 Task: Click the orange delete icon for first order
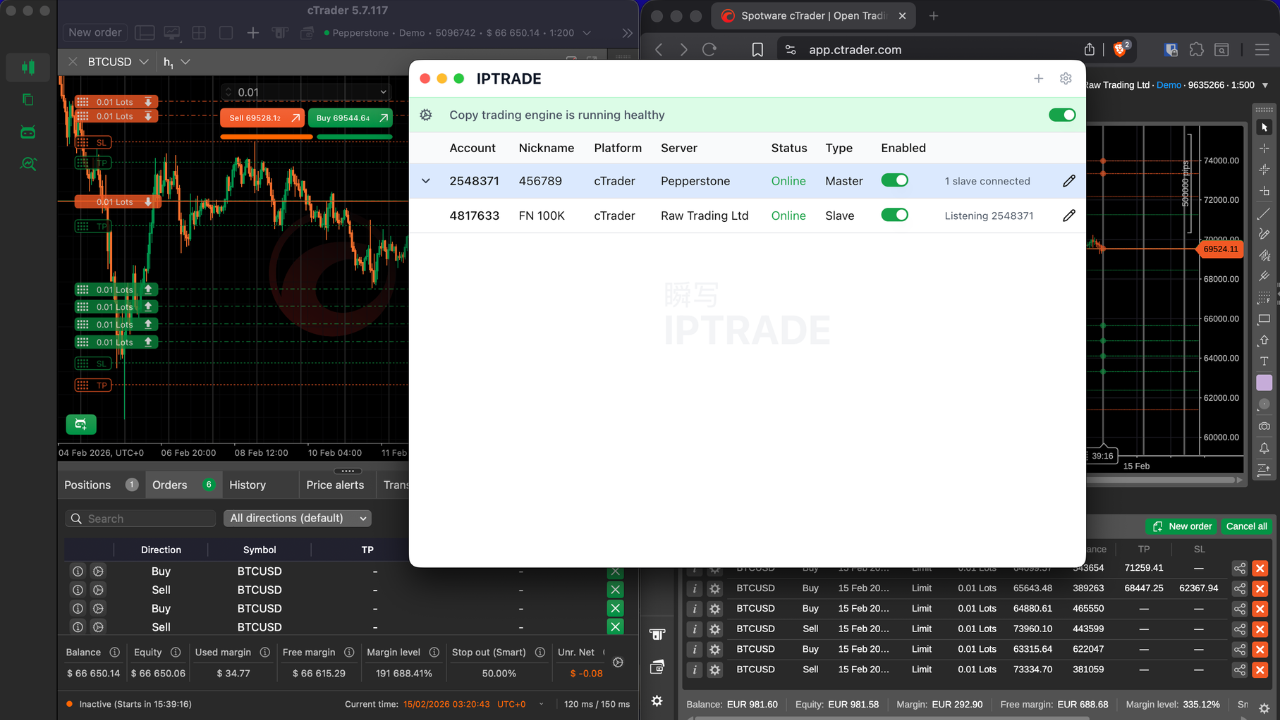pos(1260,568)
